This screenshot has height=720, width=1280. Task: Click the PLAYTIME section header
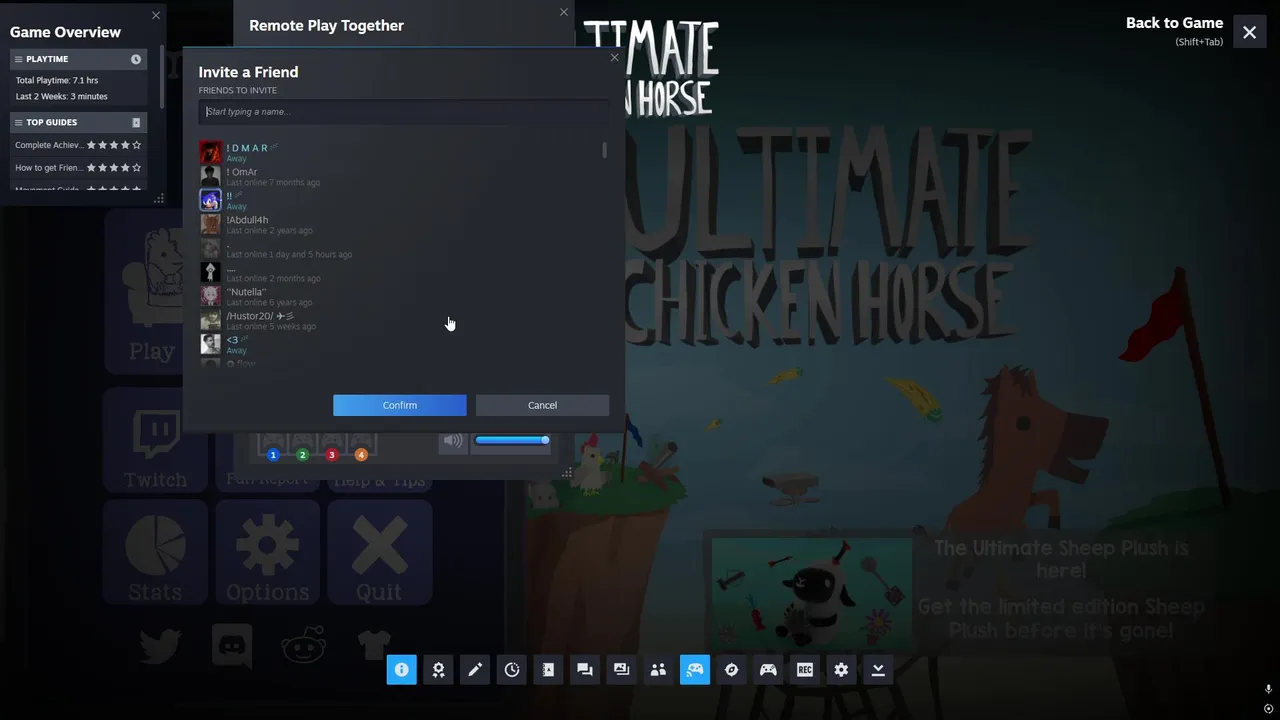(x=78, y=59)
